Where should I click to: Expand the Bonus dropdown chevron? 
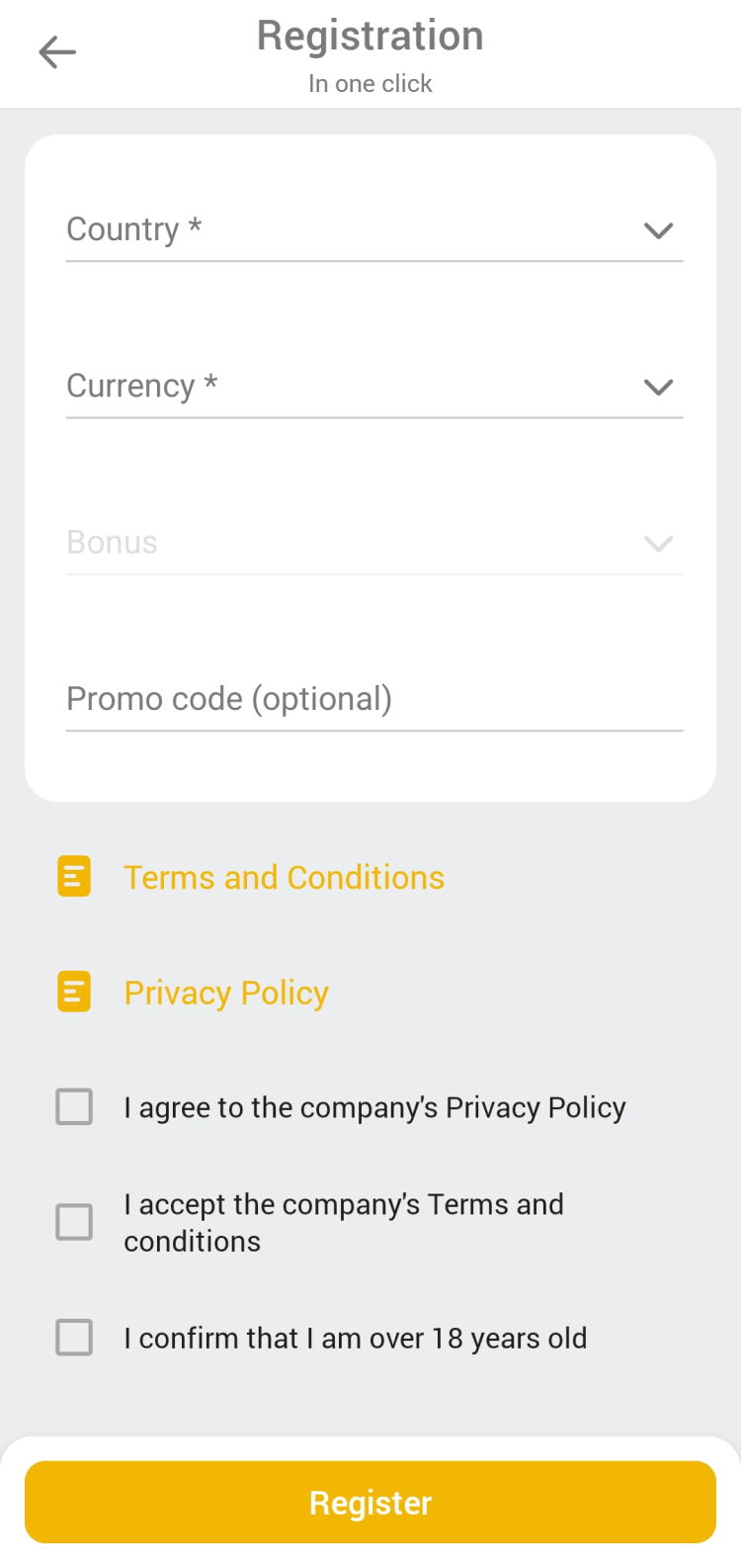pyautogui.click(x=658, y=544)
